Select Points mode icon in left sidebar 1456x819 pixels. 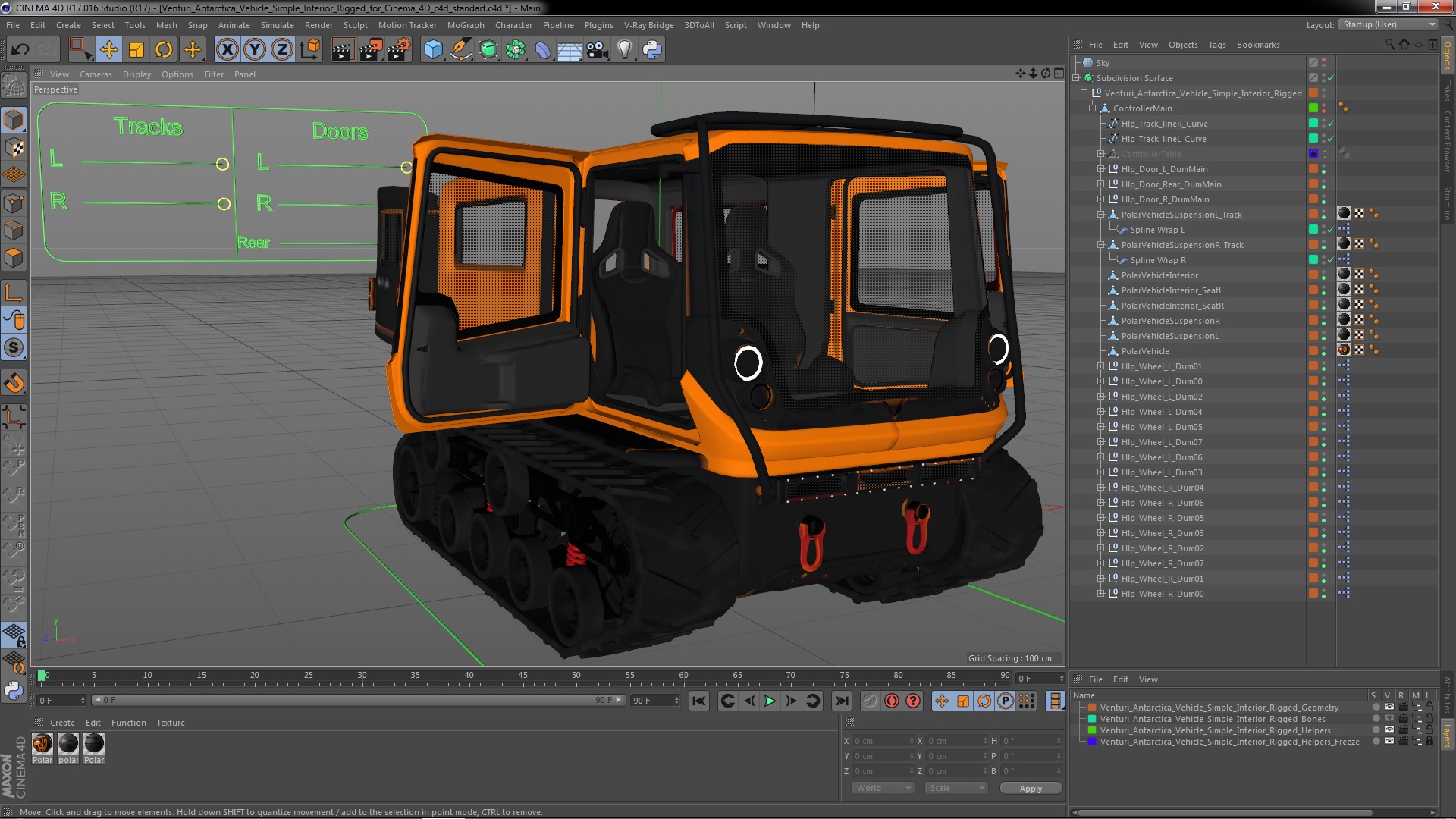pyautogui.click(x=14, y=202)
